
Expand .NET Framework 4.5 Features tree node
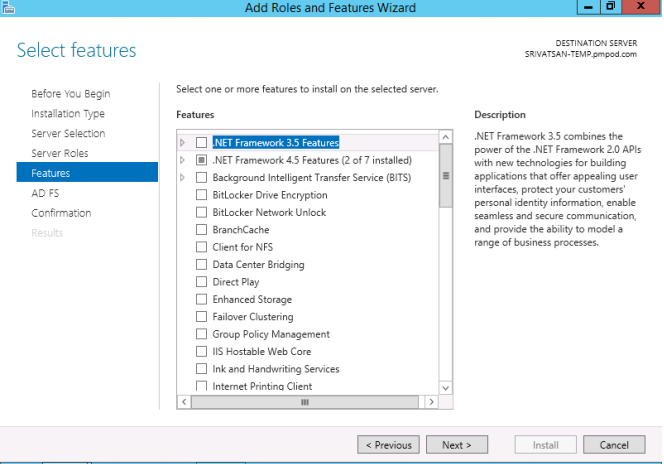coord(183,160)
